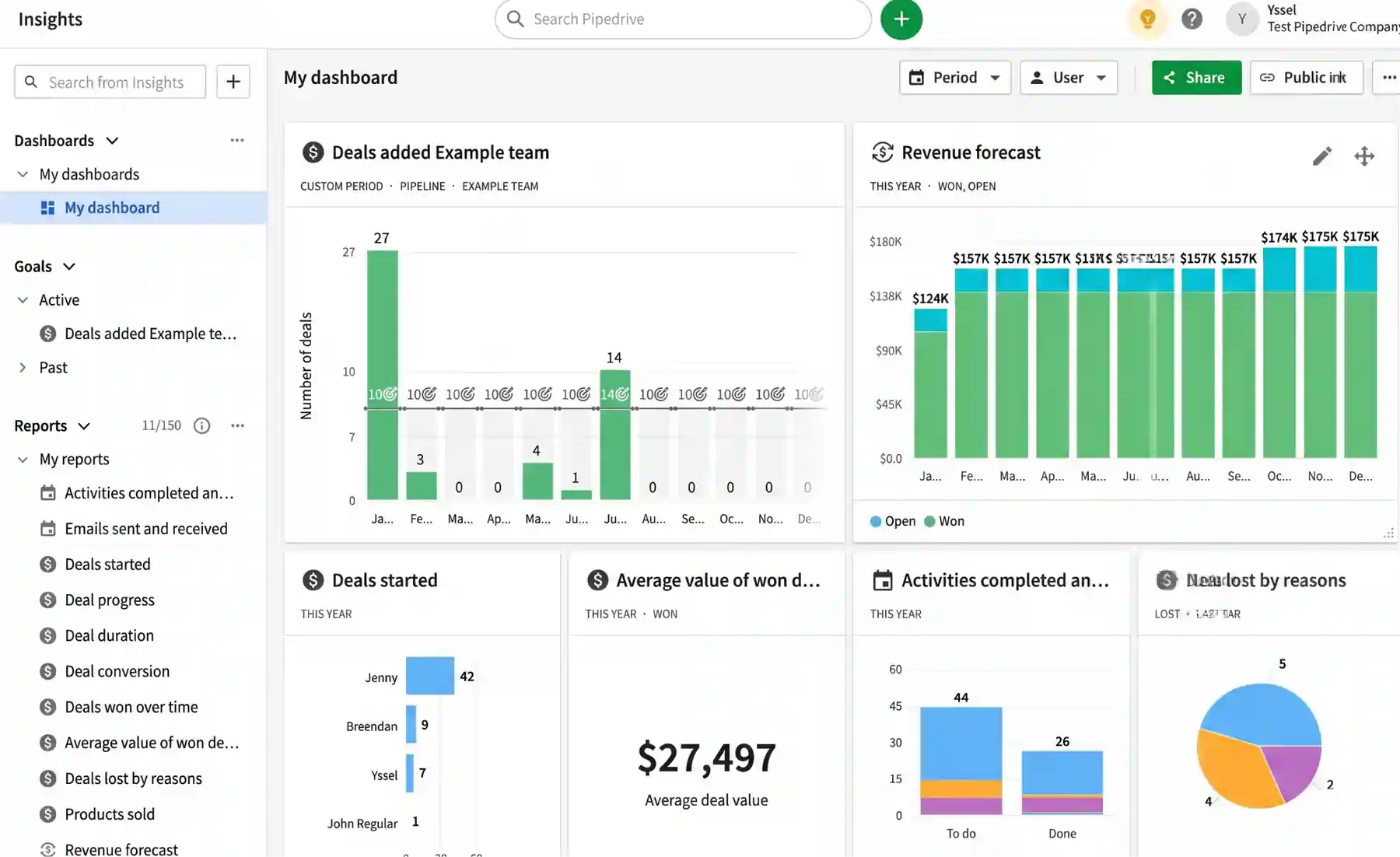Collapse the My dashboards tree chevron

[x=23, y=174]
